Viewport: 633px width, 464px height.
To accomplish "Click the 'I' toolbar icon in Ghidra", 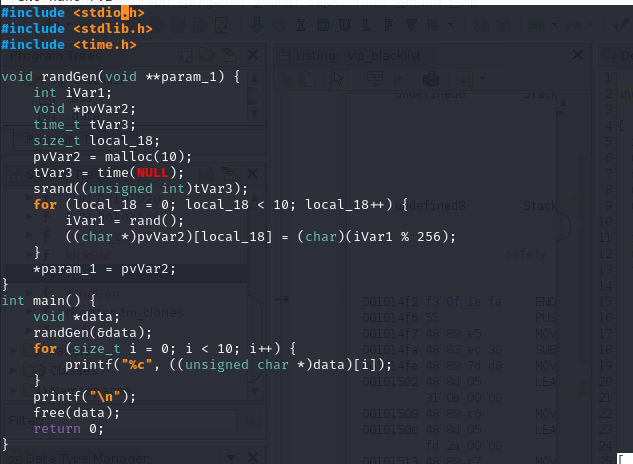I will 301,25.
